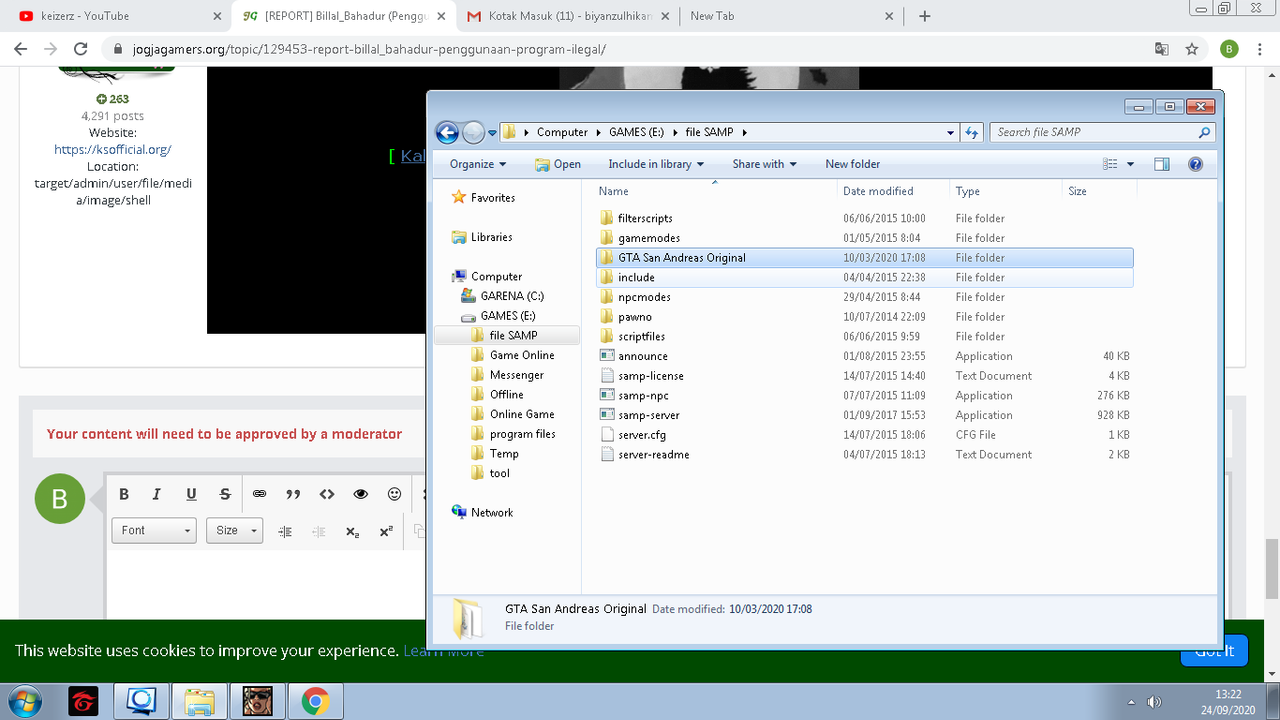Screen dimensions: 1280x720
Task: Open the Size dropdown in the editor
Action: pos(234,531)
